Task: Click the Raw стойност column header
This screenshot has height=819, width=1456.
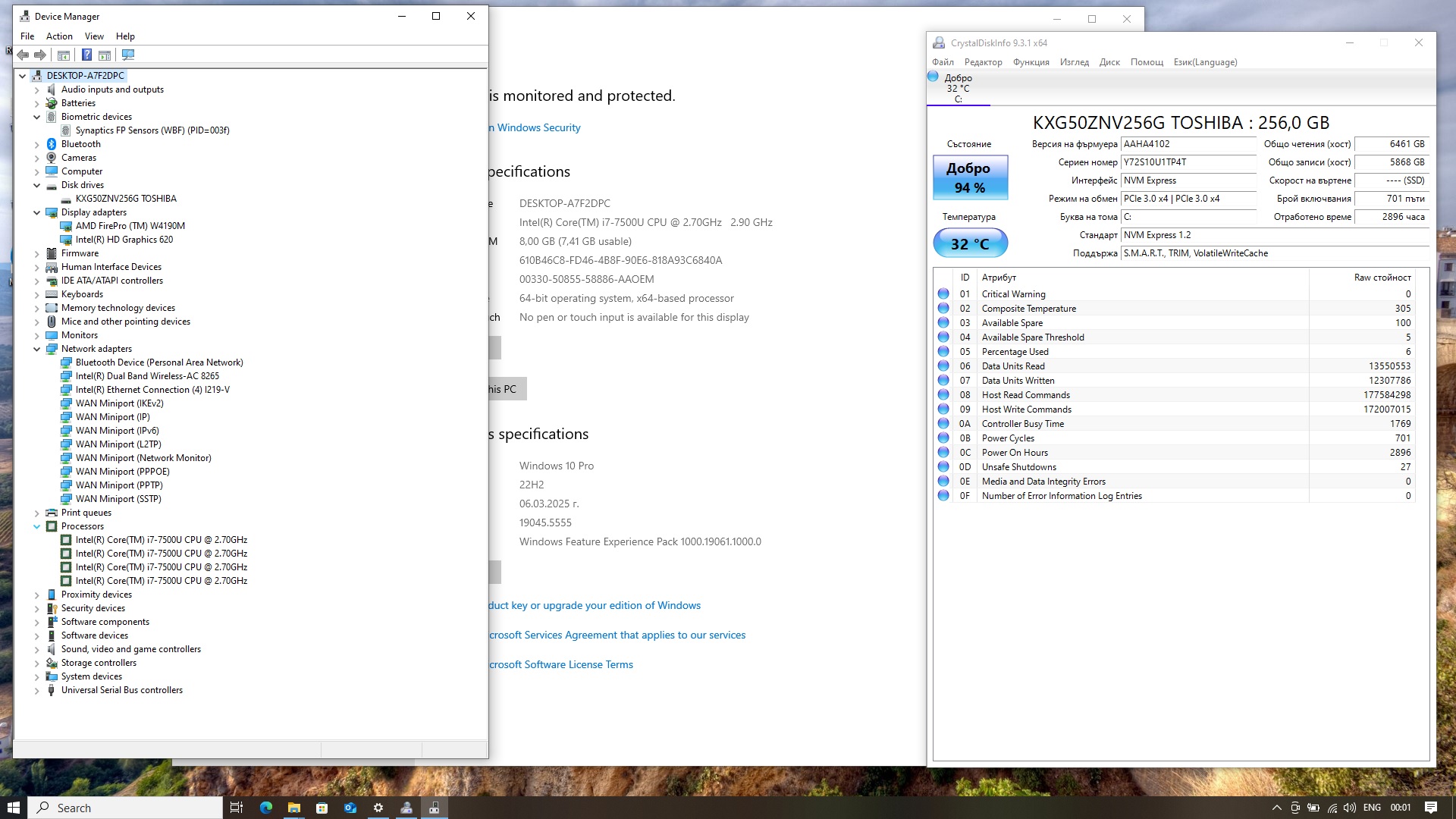Action: pos(1361,278)
